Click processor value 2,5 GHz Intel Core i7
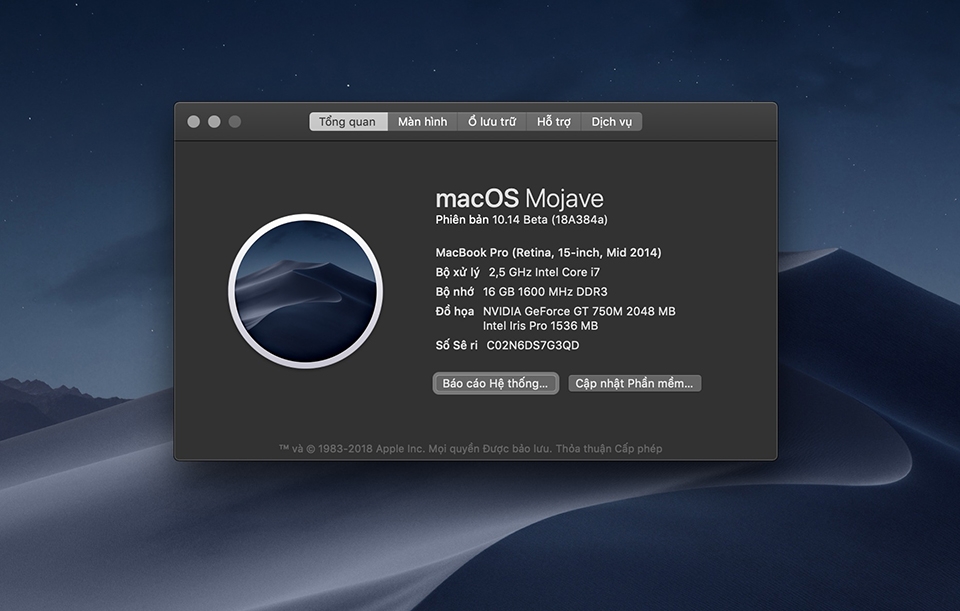This screenshot has height=611, width=960. coord(544,272)
